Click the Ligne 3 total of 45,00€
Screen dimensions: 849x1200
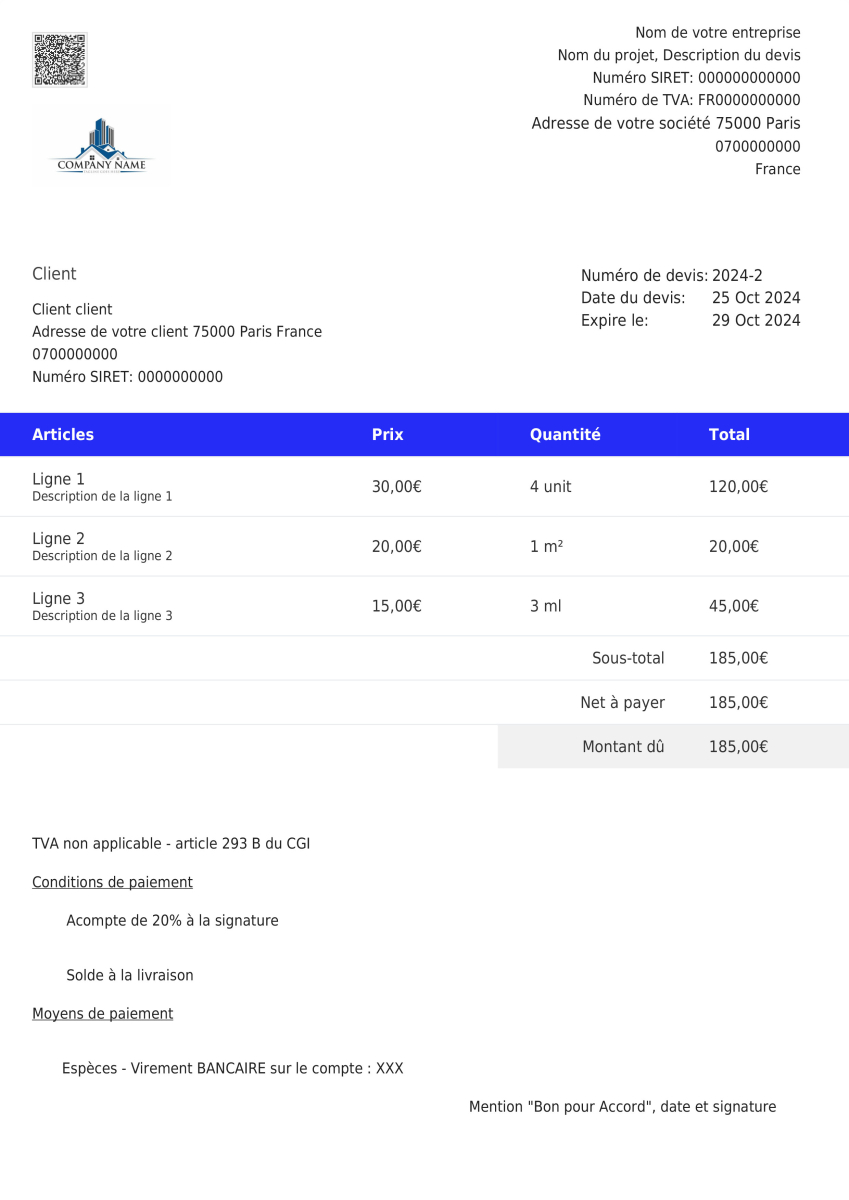tap(733, 606)
